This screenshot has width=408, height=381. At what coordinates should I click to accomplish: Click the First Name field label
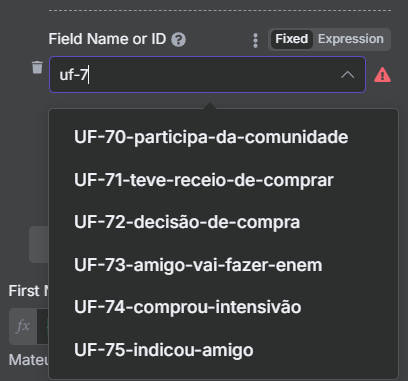28,291
